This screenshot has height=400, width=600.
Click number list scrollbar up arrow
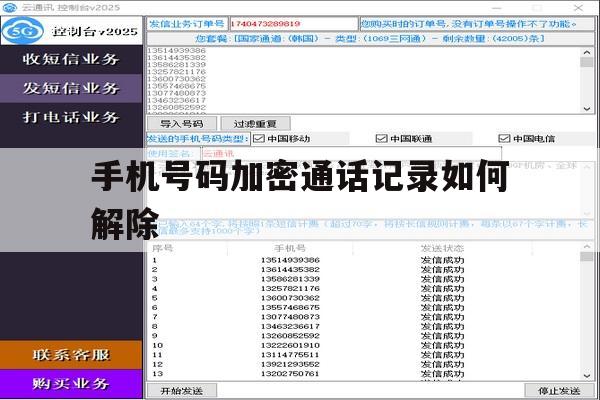point(587,52)
